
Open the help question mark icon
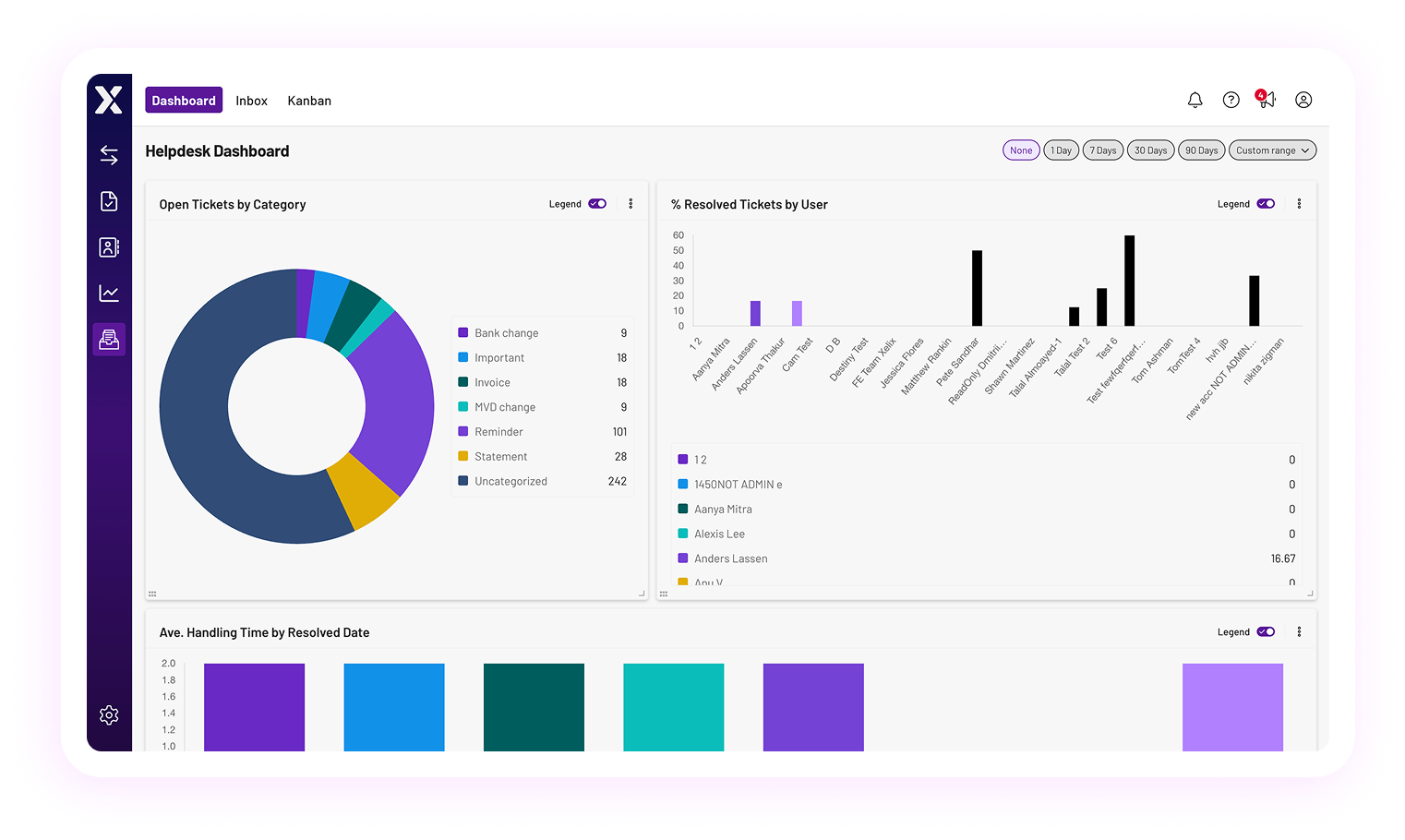coord(1231,100)
